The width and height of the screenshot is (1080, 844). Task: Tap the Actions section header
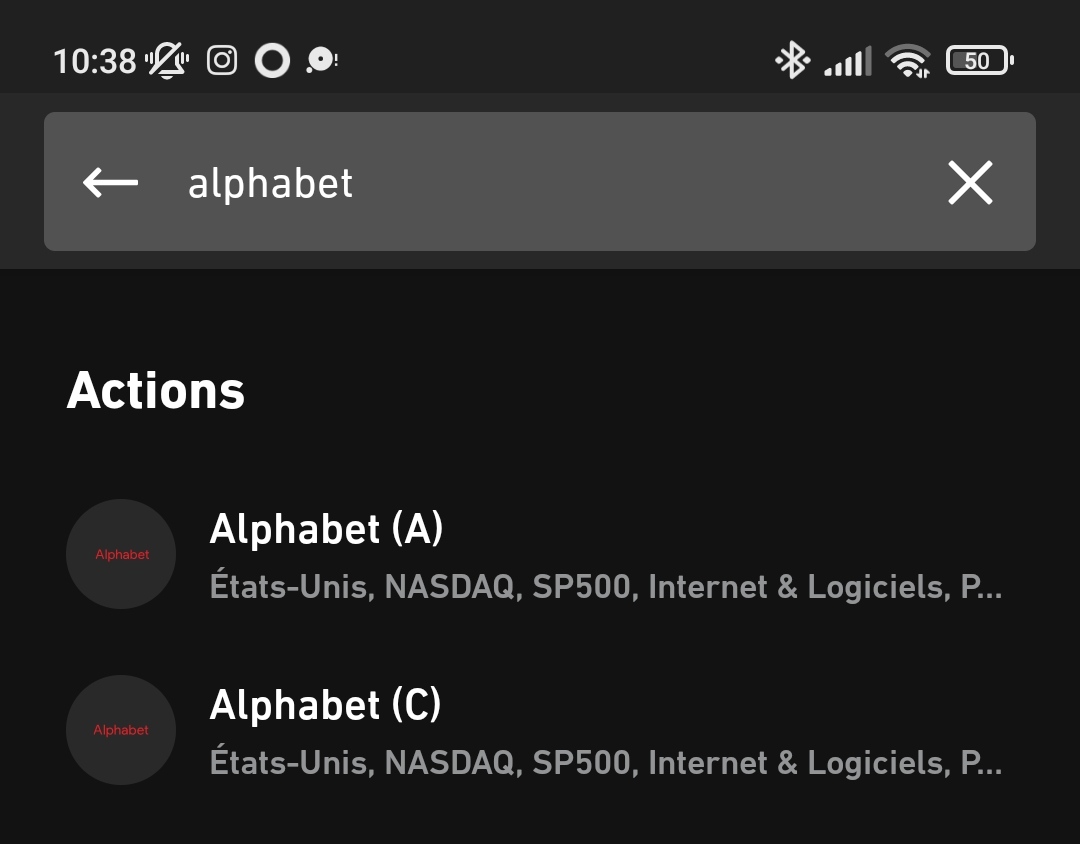156,391
